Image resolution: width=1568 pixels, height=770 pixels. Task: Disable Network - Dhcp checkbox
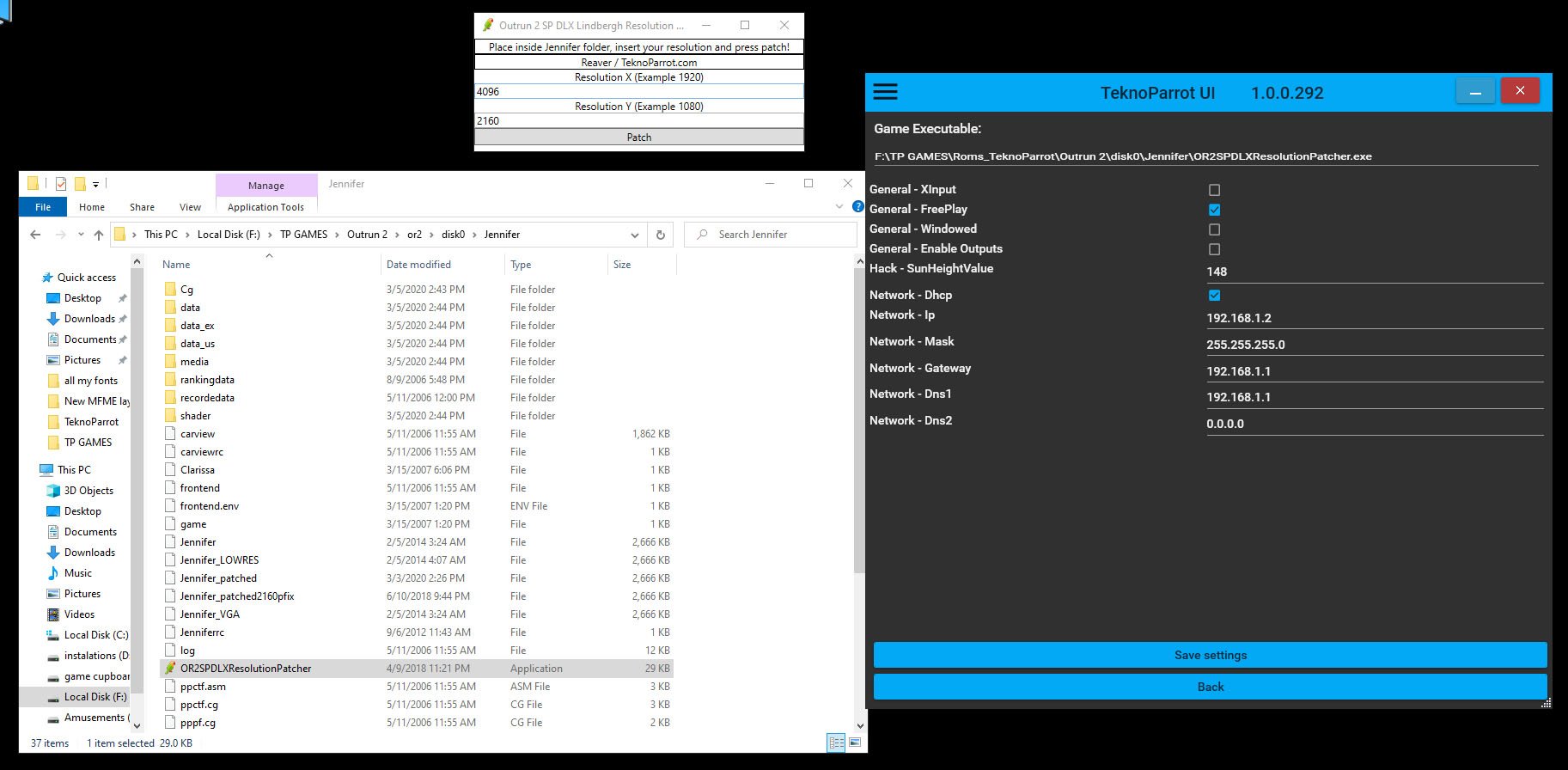(x=1214, y=296)
